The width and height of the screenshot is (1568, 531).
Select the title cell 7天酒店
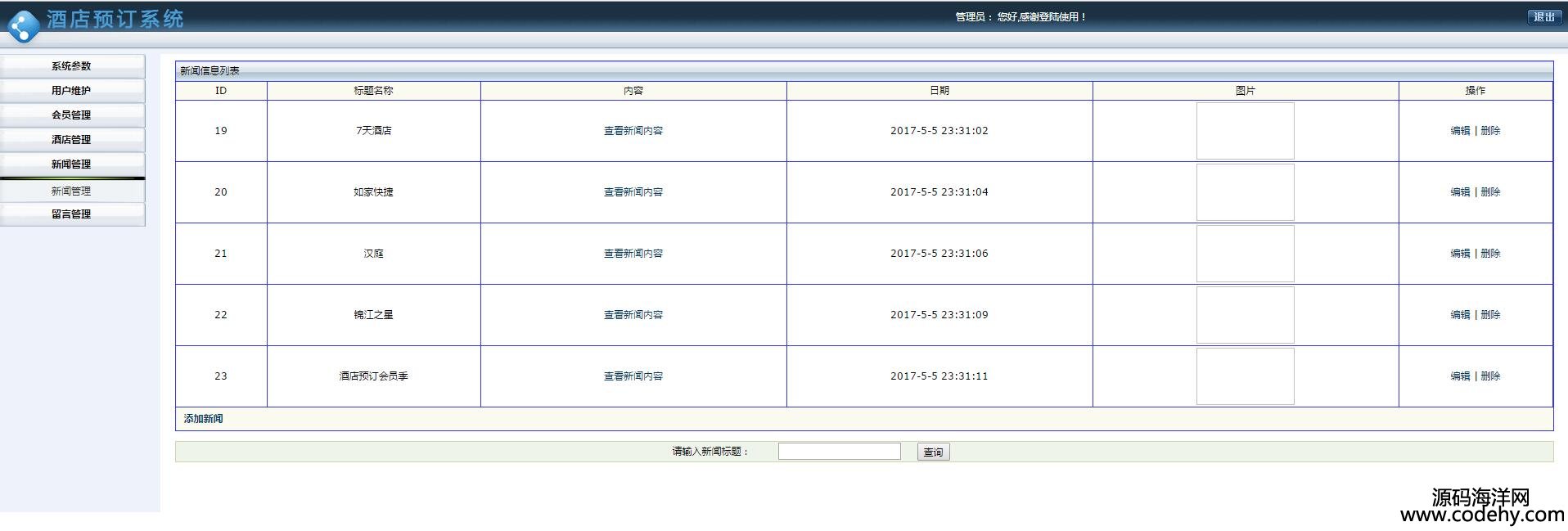point(373,131)
